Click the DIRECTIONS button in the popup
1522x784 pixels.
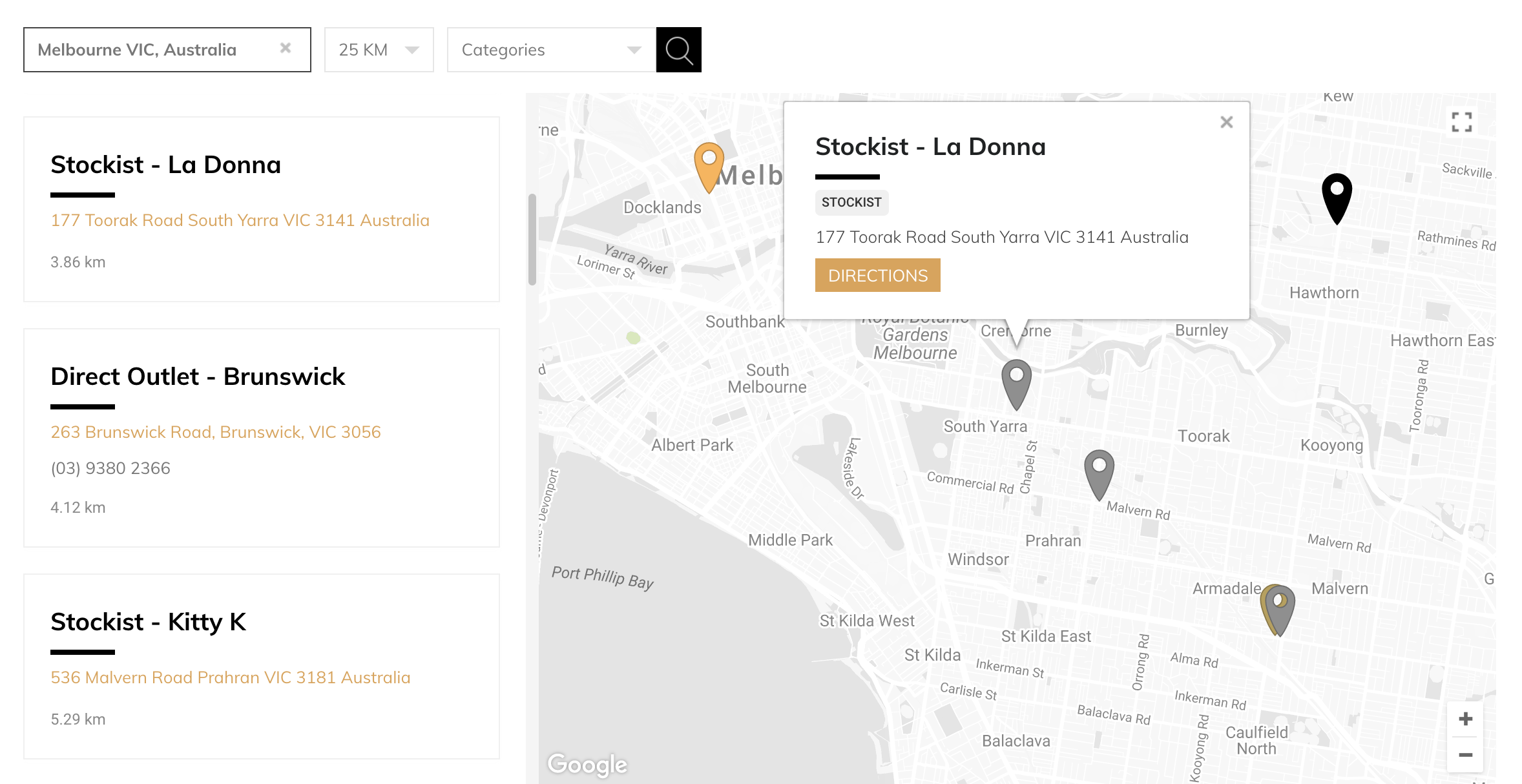(x=877, y=275)
